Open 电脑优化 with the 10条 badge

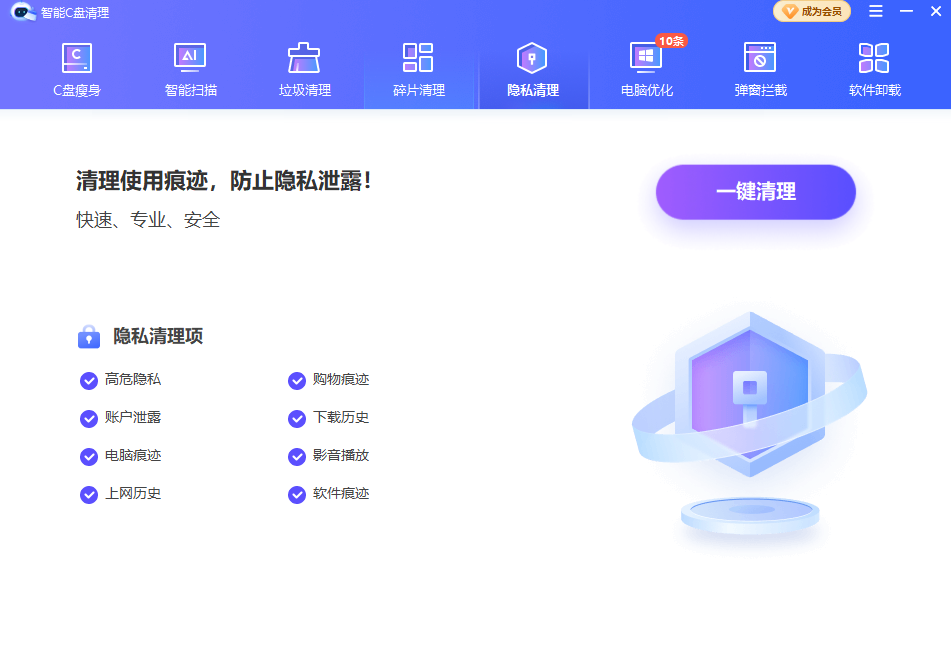[646, 58]
